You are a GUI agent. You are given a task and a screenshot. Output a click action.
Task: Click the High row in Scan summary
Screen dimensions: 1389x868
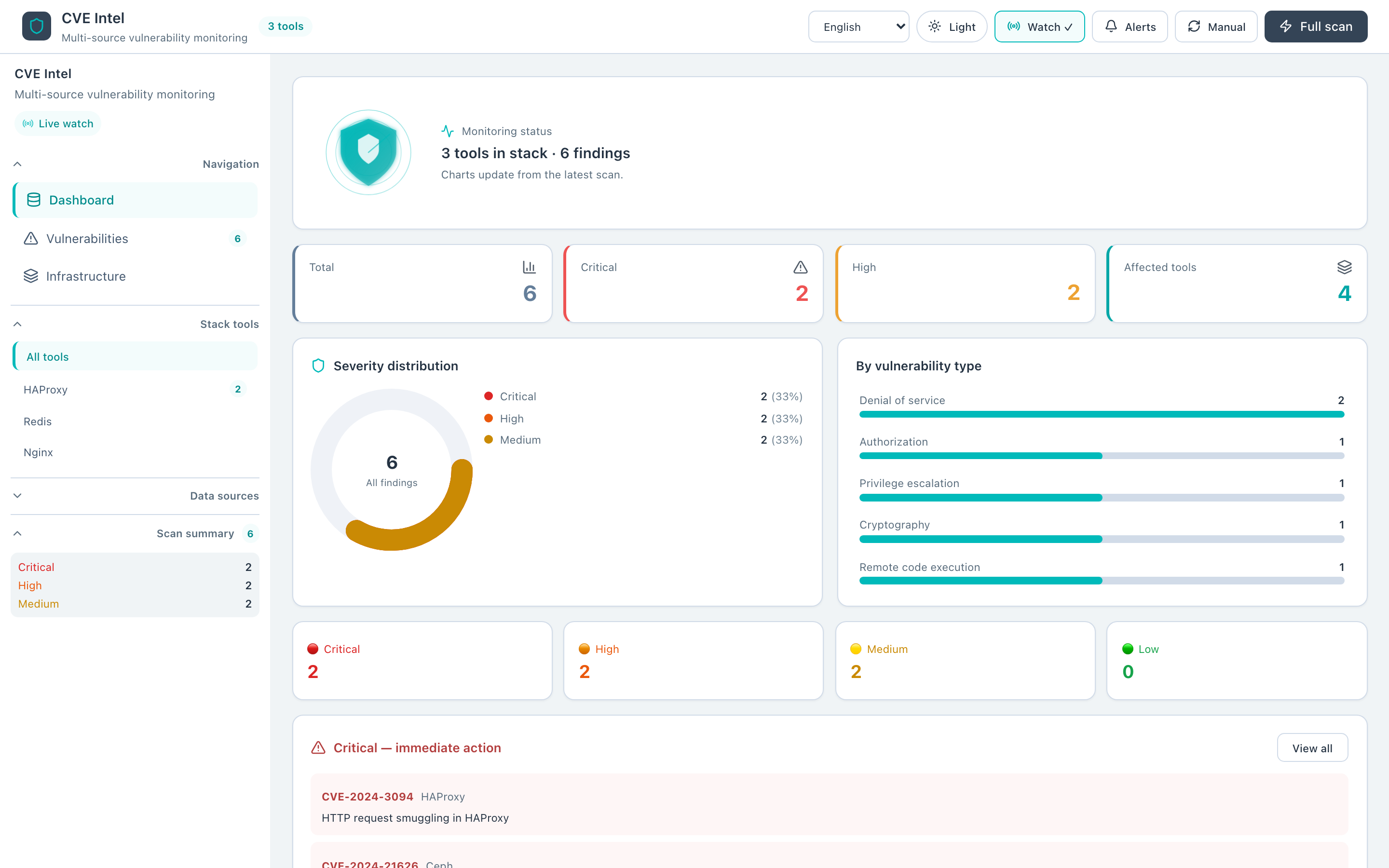(x=135, y=585)
